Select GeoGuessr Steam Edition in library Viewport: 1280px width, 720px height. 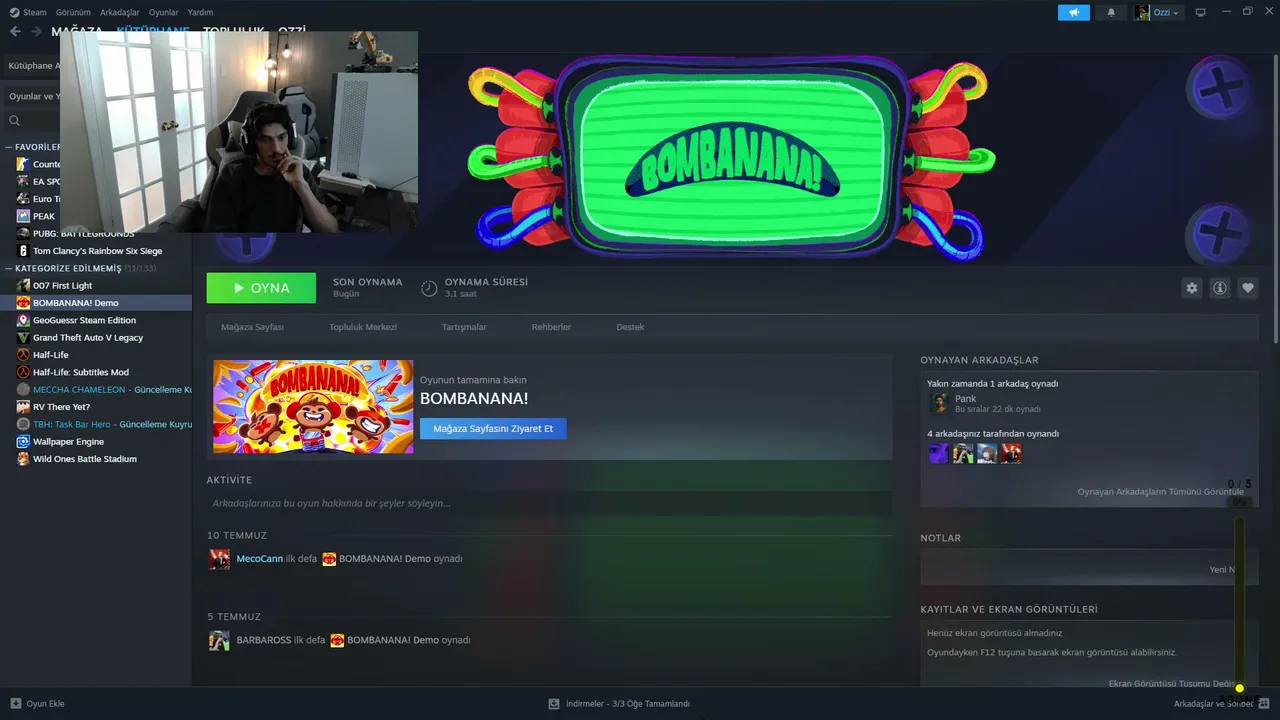[84, 320]
